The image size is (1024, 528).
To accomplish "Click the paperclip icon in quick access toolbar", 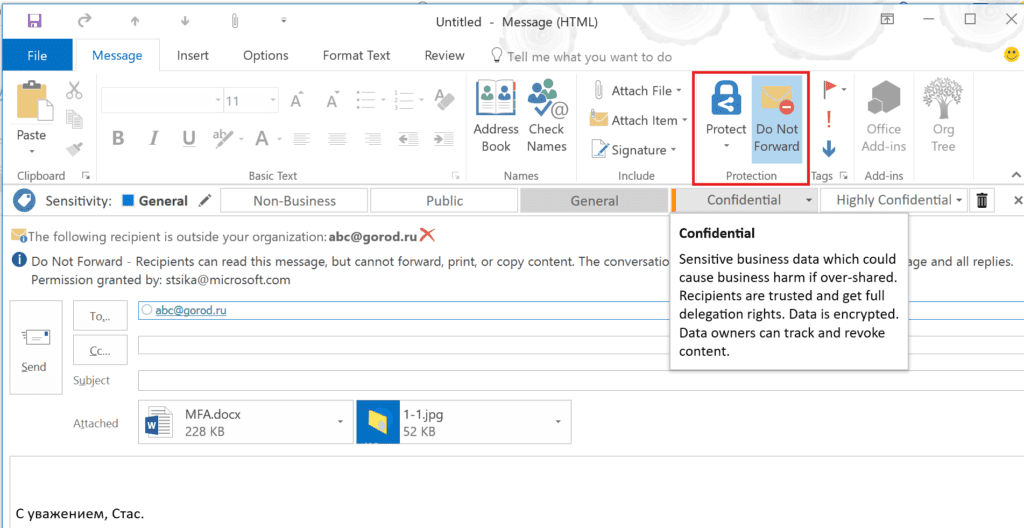I will point(234,21).
